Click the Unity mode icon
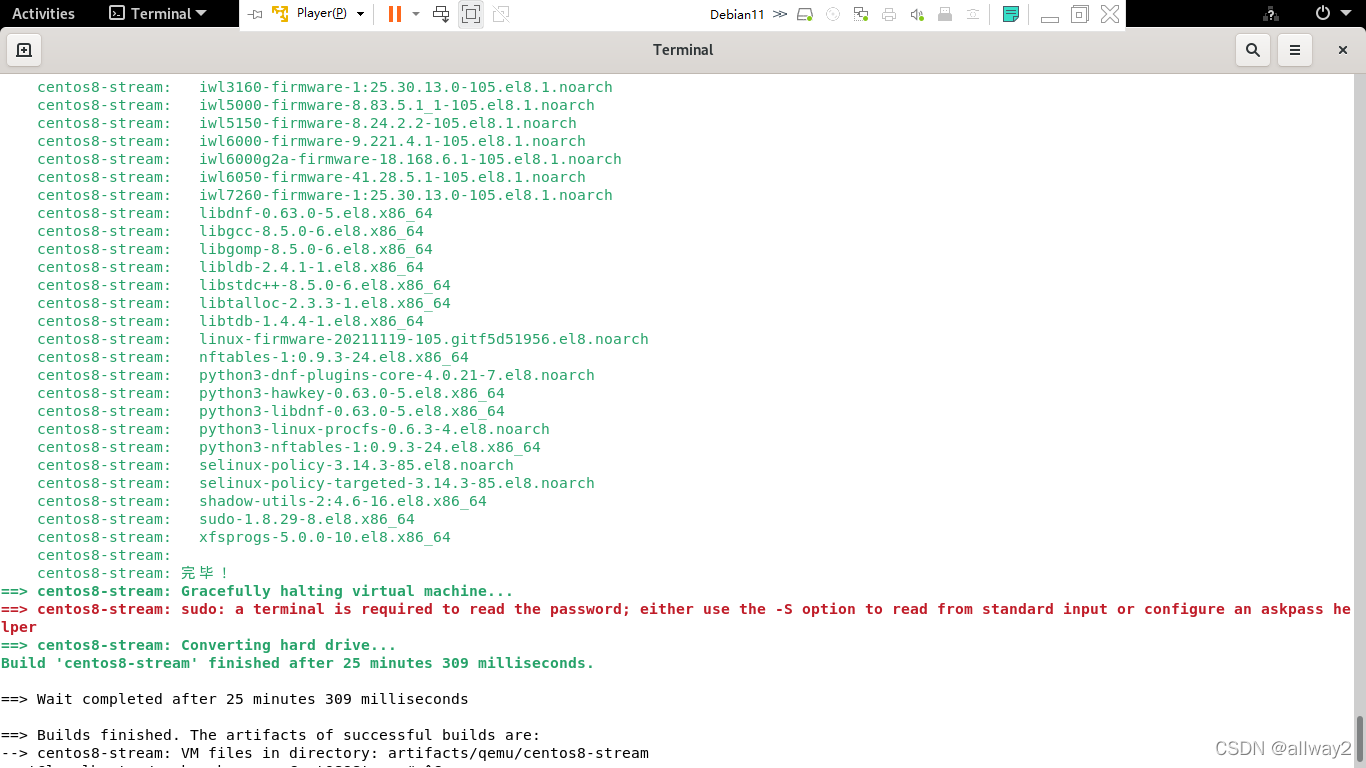Viewport: 1366px width, 768px height. point(501,14)
